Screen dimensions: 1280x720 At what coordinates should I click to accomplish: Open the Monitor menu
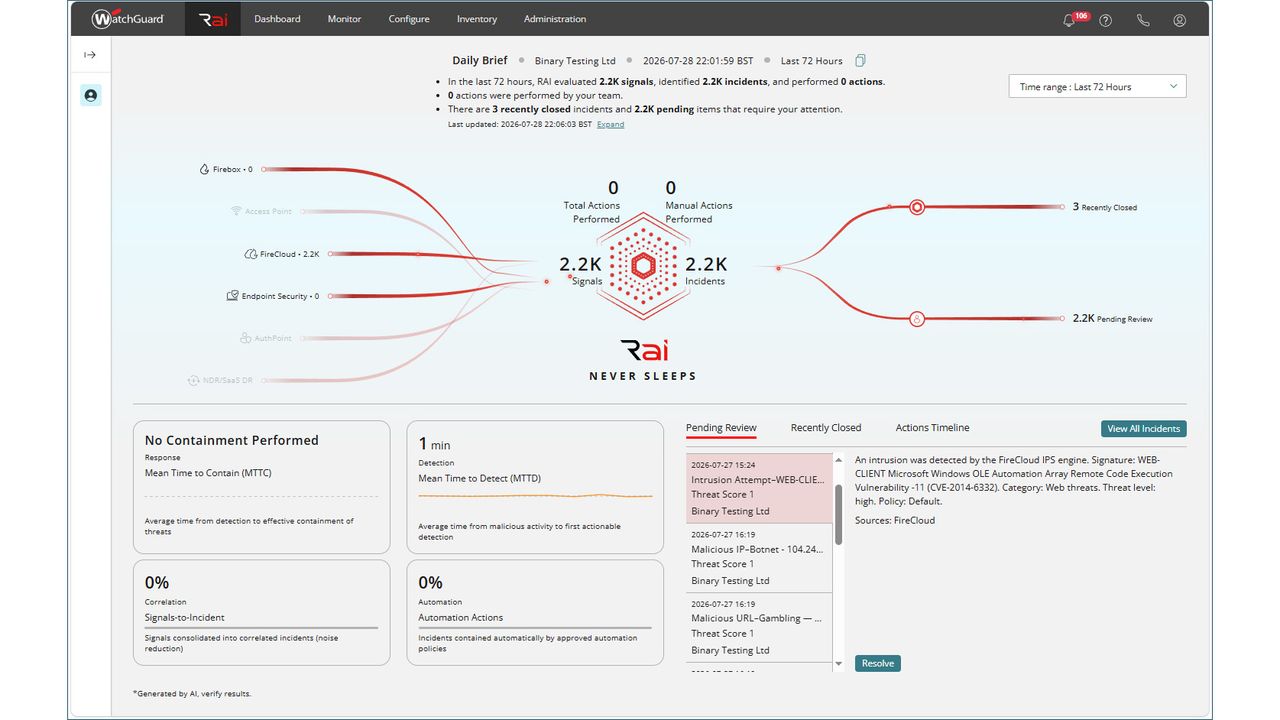point(344,19)
